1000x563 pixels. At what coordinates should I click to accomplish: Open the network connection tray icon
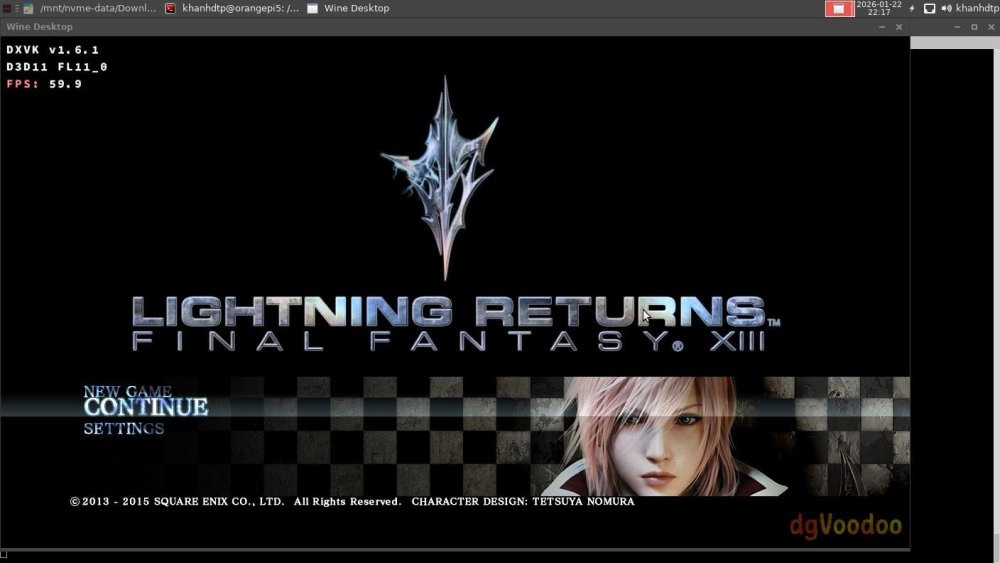[929, 8]
